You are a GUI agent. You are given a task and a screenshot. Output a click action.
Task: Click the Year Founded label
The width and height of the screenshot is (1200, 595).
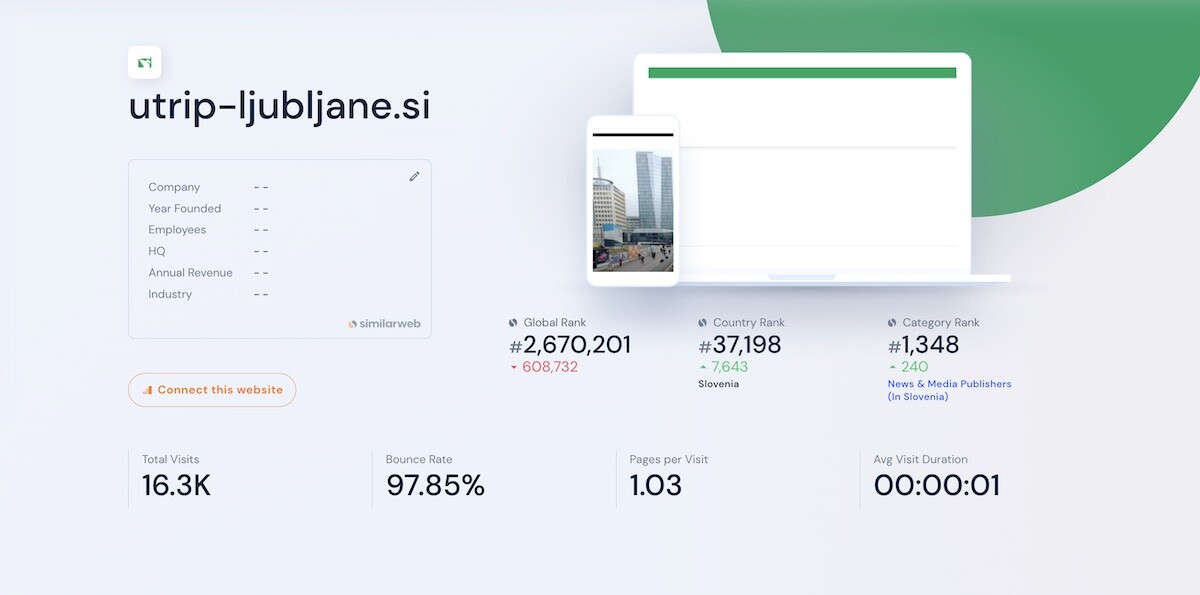185,209
